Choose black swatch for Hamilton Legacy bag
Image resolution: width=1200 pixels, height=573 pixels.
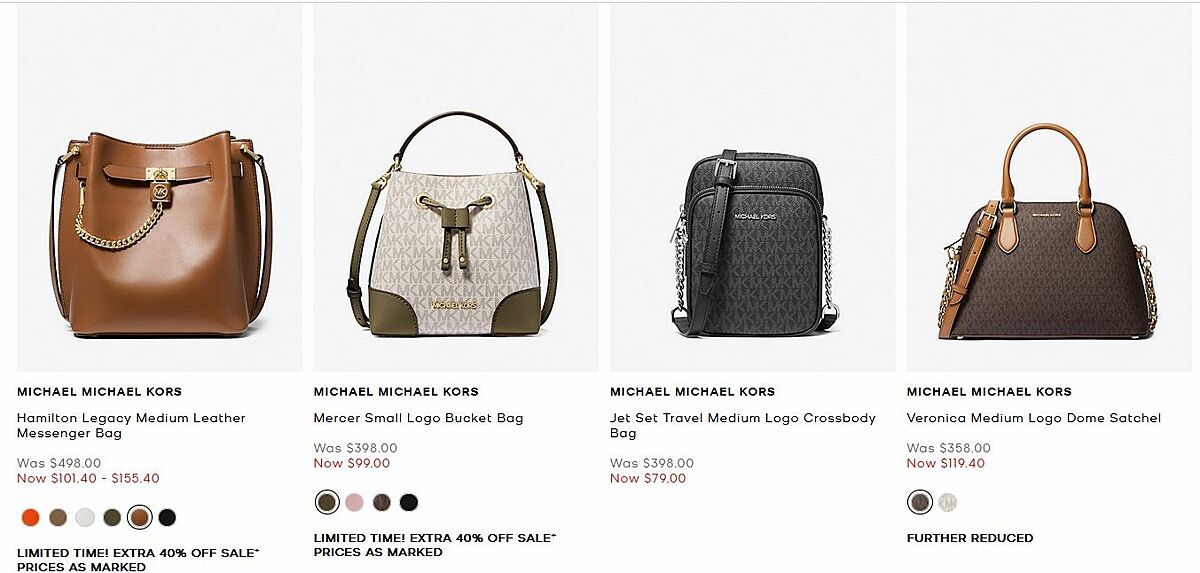click(167, 517)
